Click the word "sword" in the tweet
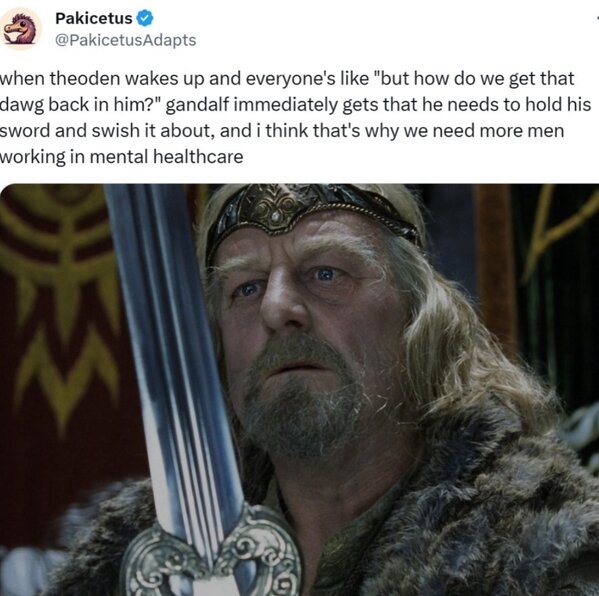 tap(24, 131)
